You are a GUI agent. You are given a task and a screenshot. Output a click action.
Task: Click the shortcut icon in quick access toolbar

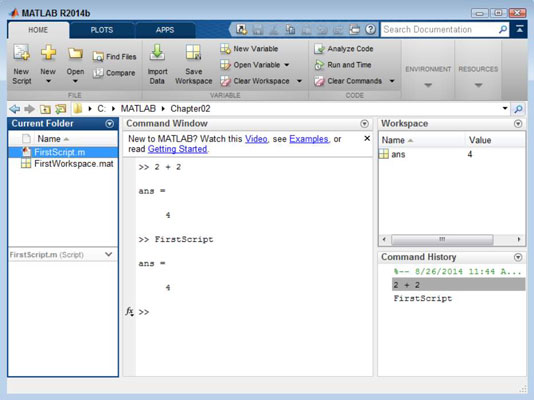coord(241,30)
